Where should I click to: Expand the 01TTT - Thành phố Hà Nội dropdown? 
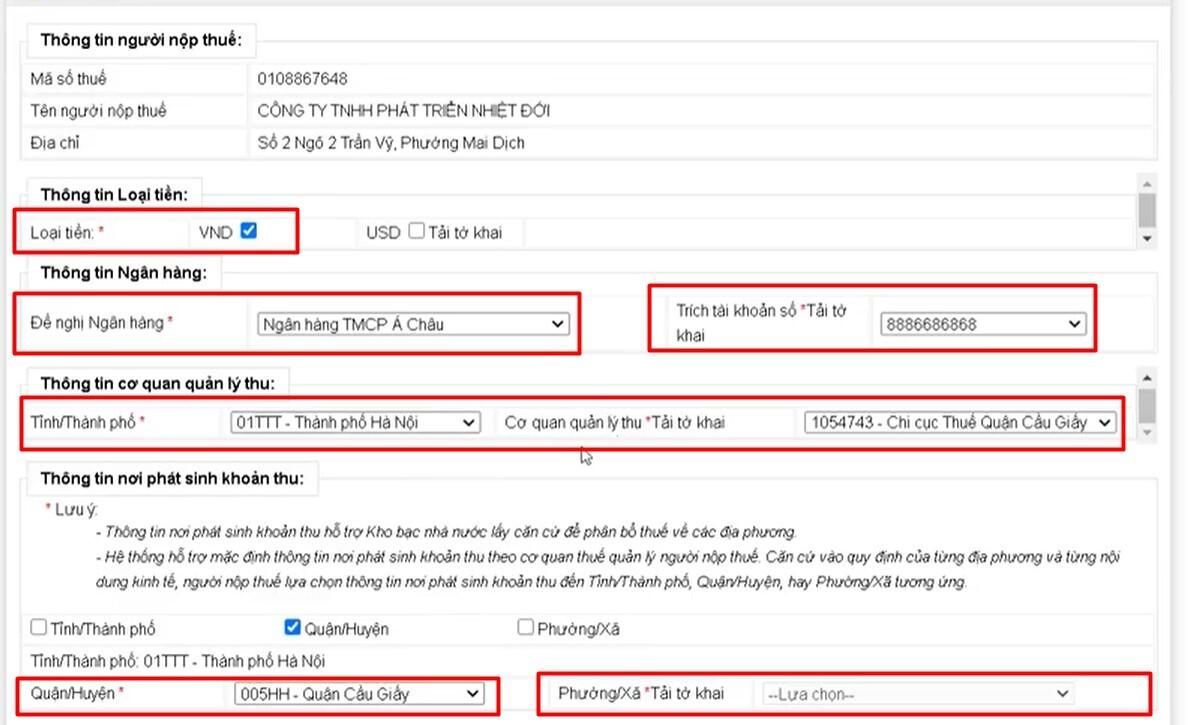[x=355, y=423]
